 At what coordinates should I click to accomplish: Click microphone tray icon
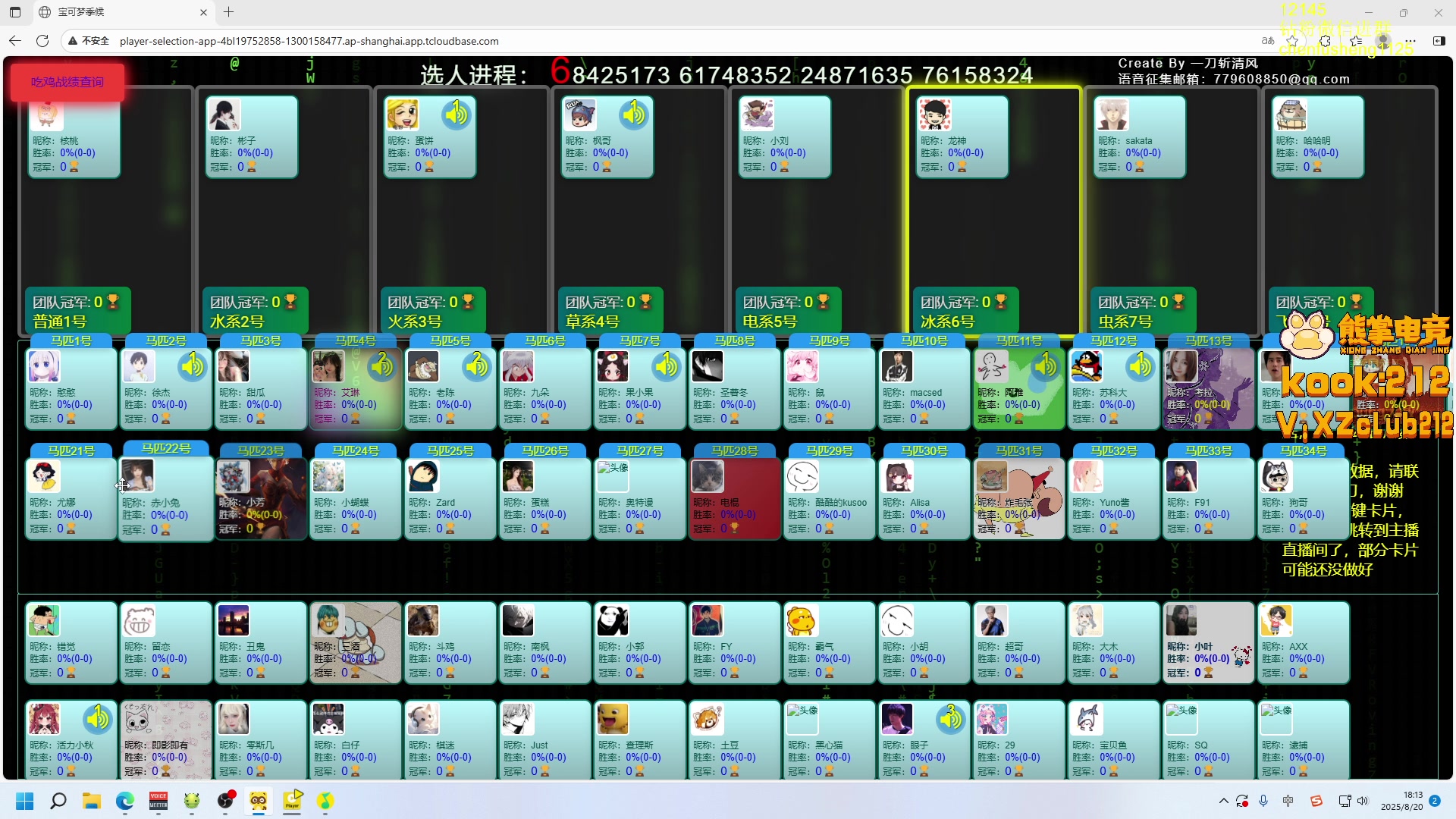coord(1263,801)
